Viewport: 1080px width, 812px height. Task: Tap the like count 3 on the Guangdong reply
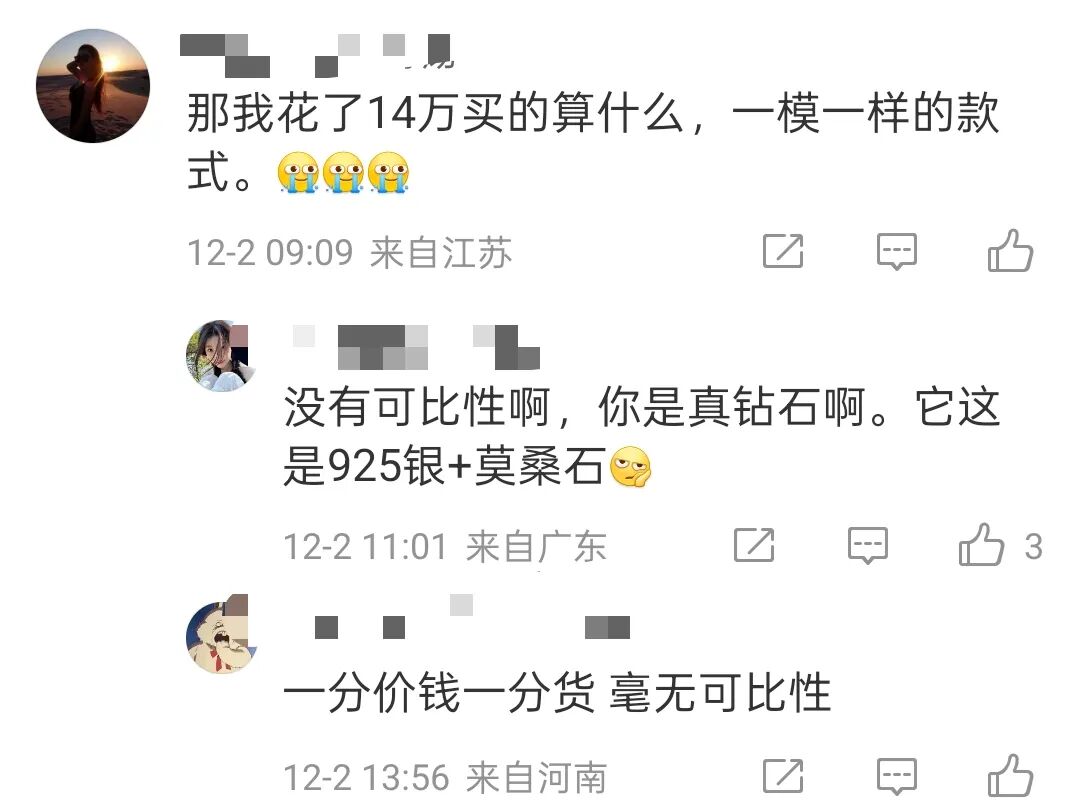[x=1032, y=547]
